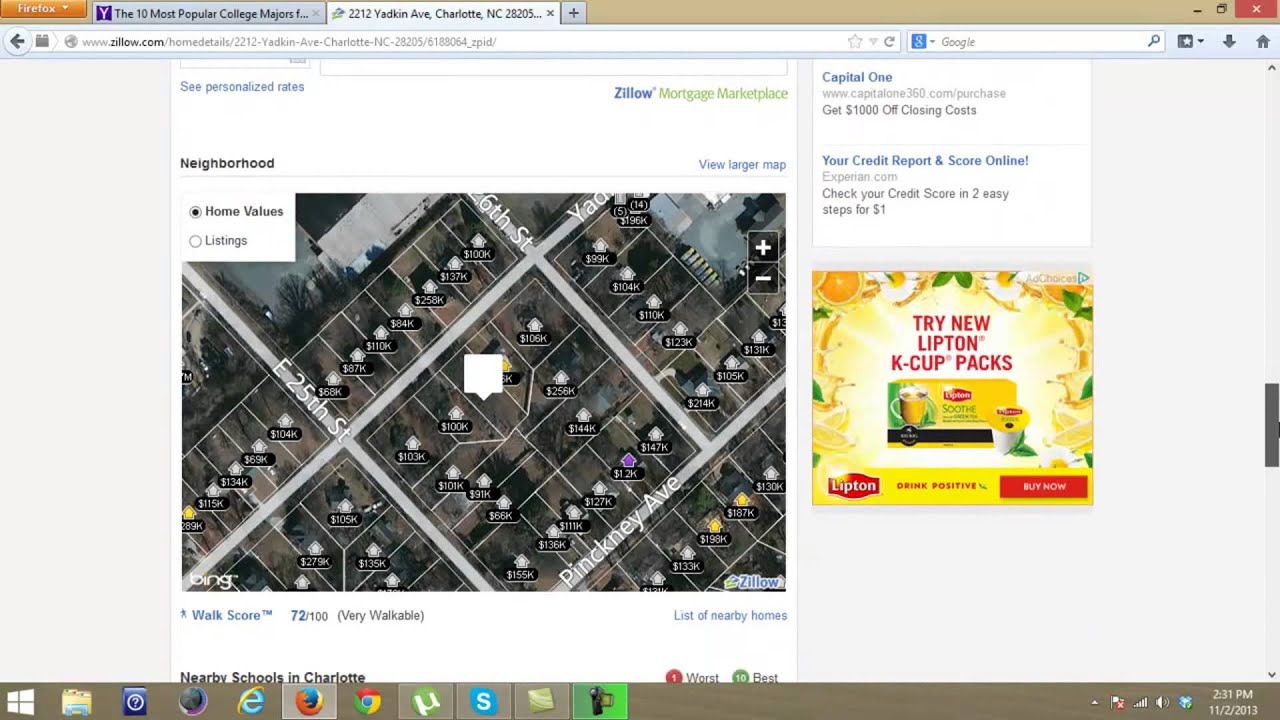Click the yellow $187K home marker
This screenshot has height=720, width=1280.
[x=741, y=508]
